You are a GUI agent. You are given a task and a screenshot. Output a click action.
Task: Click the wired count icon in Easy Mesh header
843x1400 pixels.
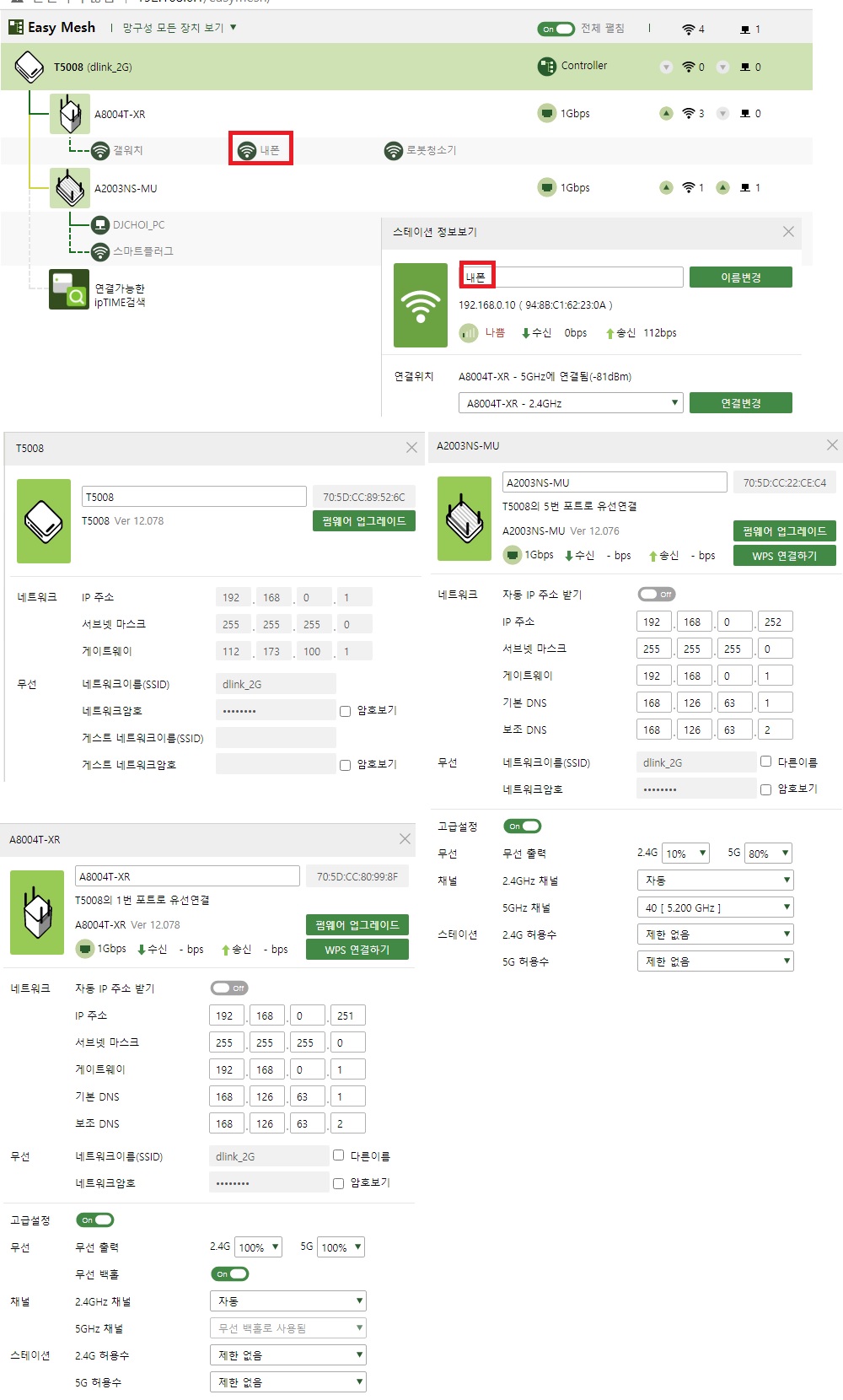point(745,29)
